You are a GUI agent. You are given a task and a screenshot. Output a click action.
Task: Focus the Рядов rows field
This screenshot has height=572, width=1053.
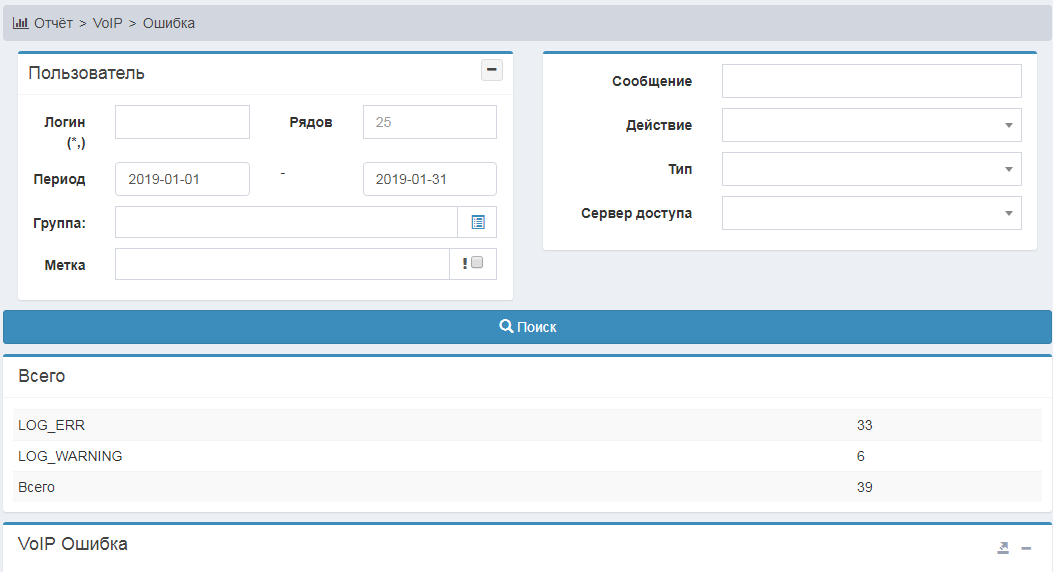429,122
